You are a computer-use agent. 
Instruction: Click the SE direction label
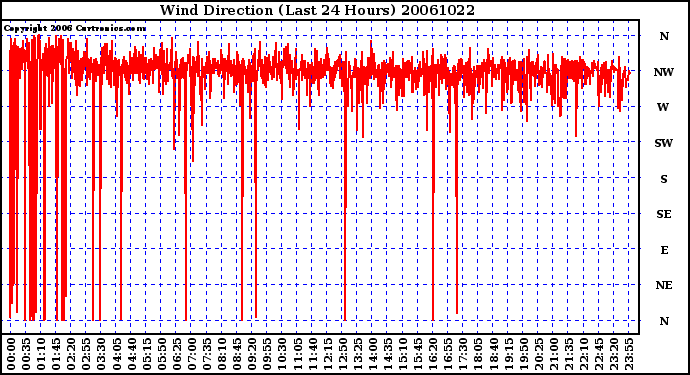(x=664, y=214)
